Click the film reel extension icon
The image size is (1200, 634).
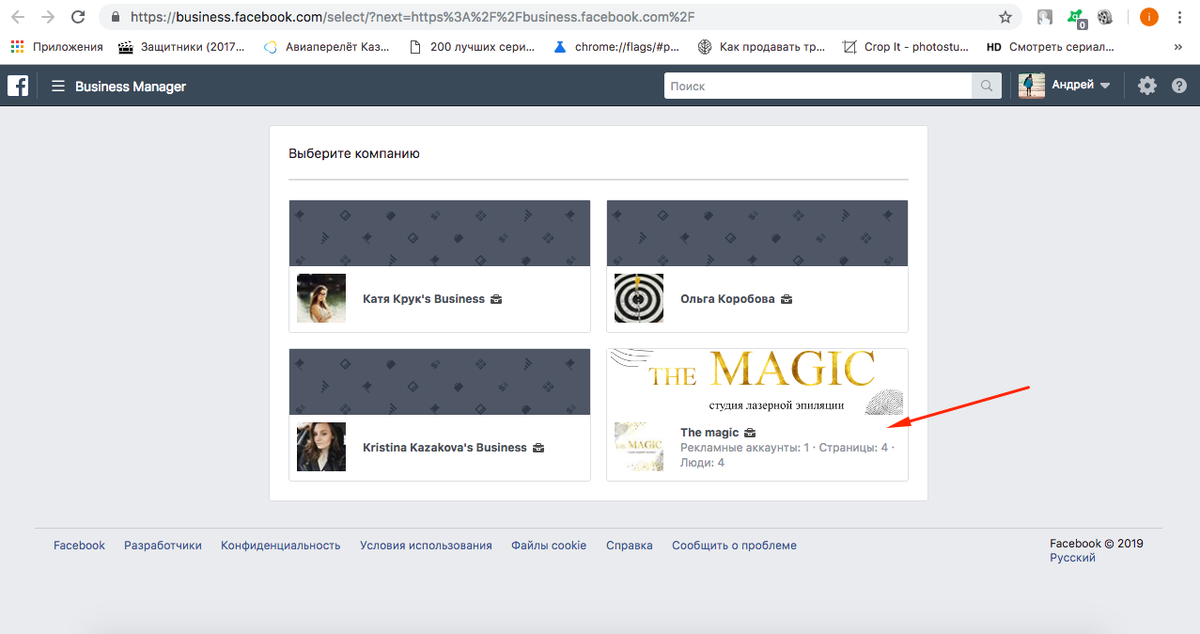[x=1105, y=17]
